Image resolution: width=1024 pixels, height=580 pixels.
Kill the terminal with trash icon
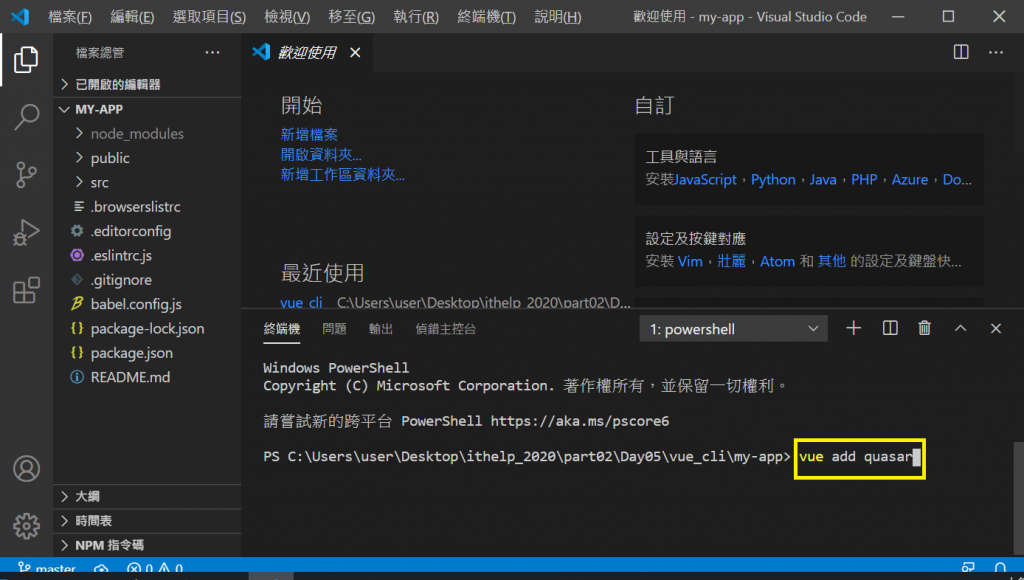pyautogui.click(x=924, y=328)
